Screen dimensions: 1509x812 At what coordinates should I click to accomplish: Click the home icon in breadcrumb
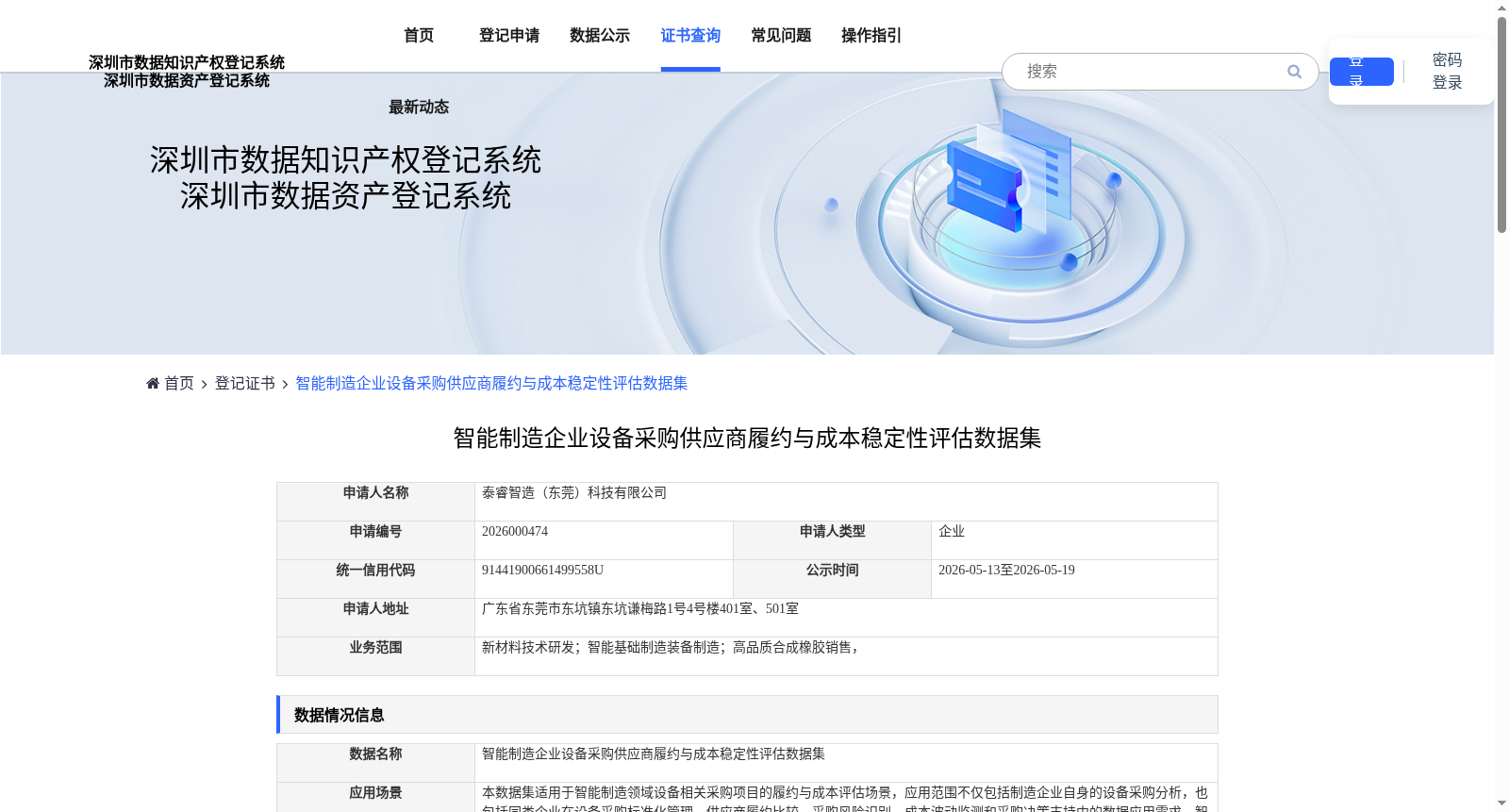click(x=153, y=383)
